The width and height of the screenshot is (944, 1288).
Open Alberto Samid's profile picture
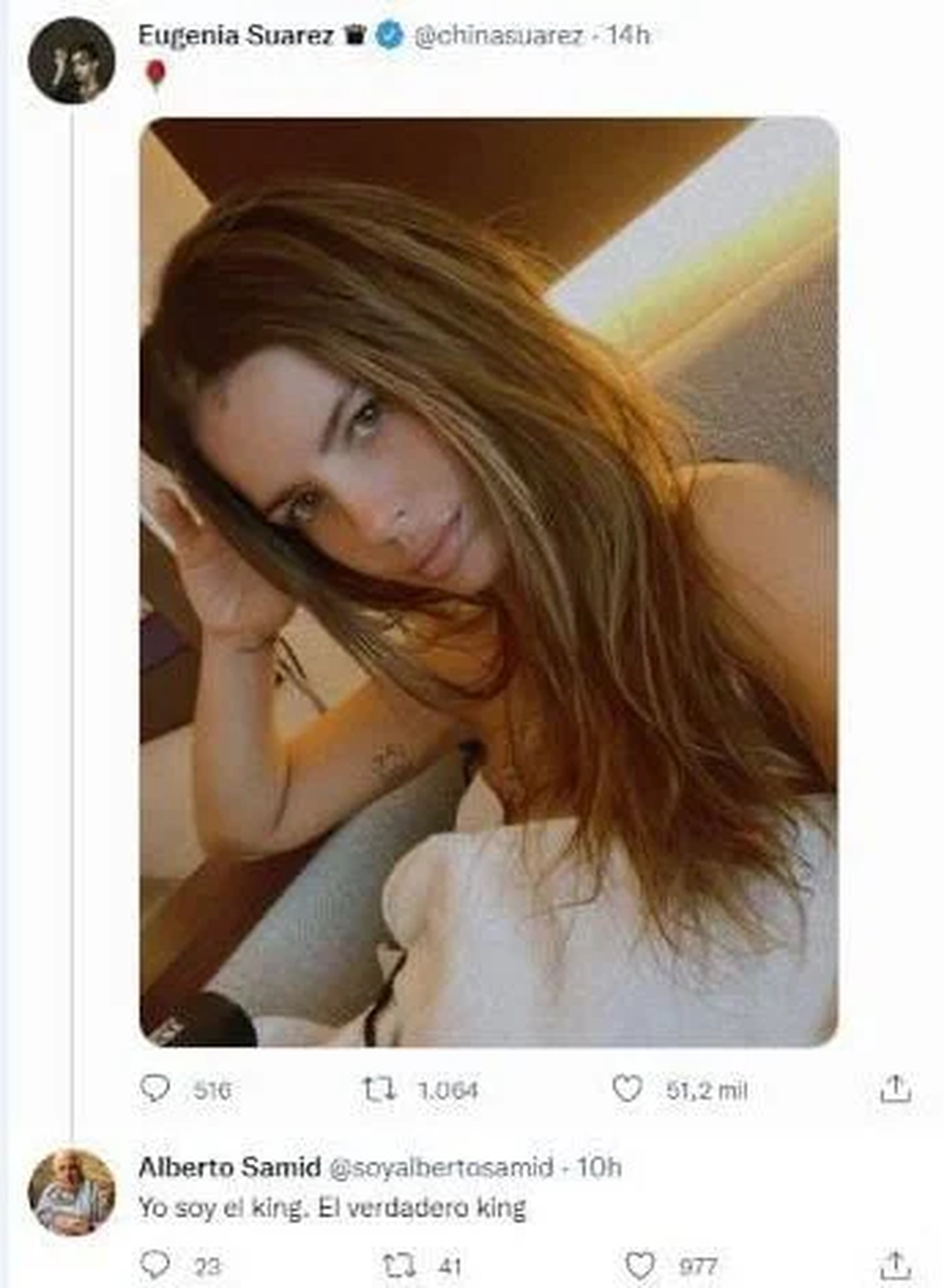coord(72,1192)
